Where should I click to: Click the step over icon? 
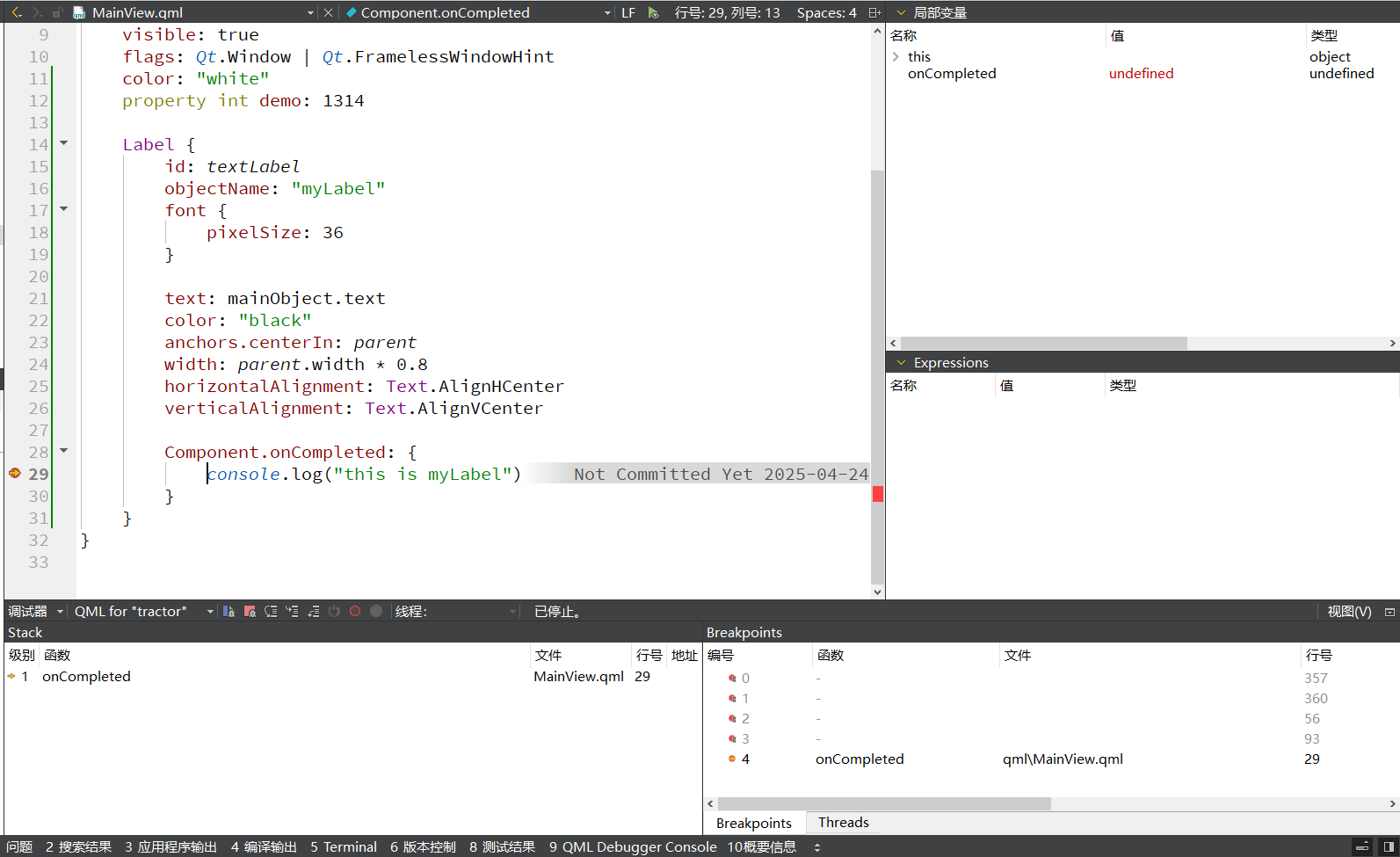pyautogui.click(x=271, y=612)
